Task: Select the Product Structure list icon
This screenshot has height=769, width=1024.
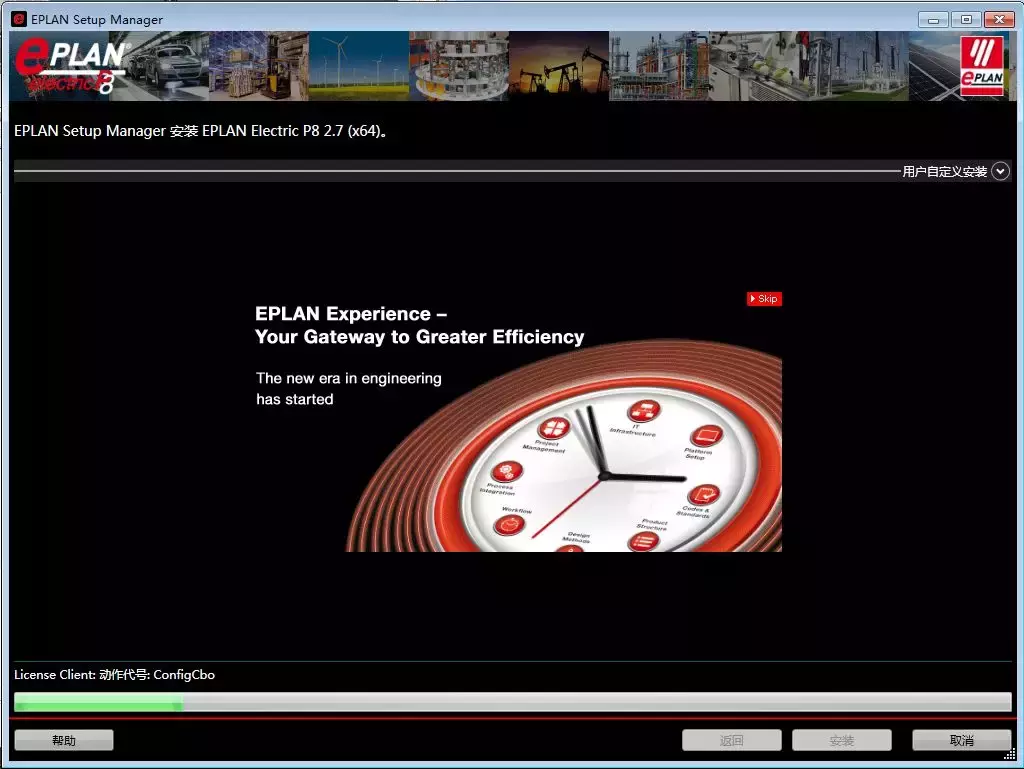Action: pyautogui.click(x=644, y=540)
